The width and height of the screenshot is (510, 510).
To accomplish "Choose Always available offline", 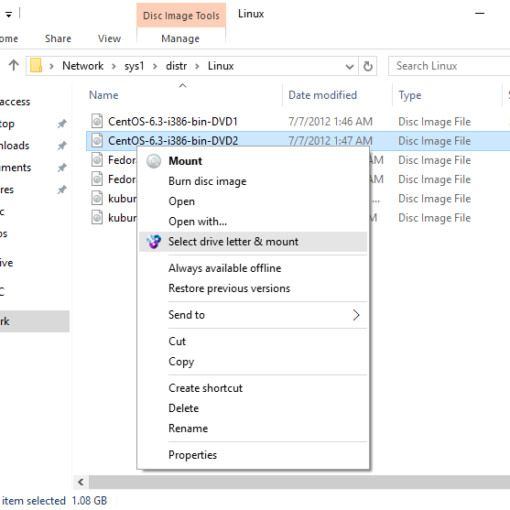I will pos(253,268).
